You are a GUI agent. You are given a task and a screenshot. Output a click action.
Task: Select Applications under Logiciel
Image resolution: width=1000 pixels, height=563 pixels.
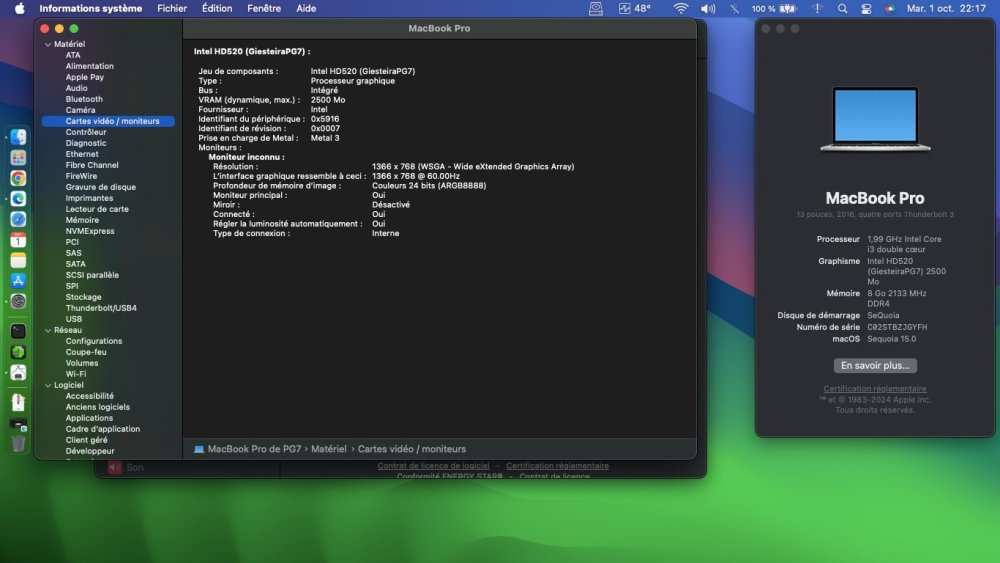pyautogui.click(x=89, y=418)
